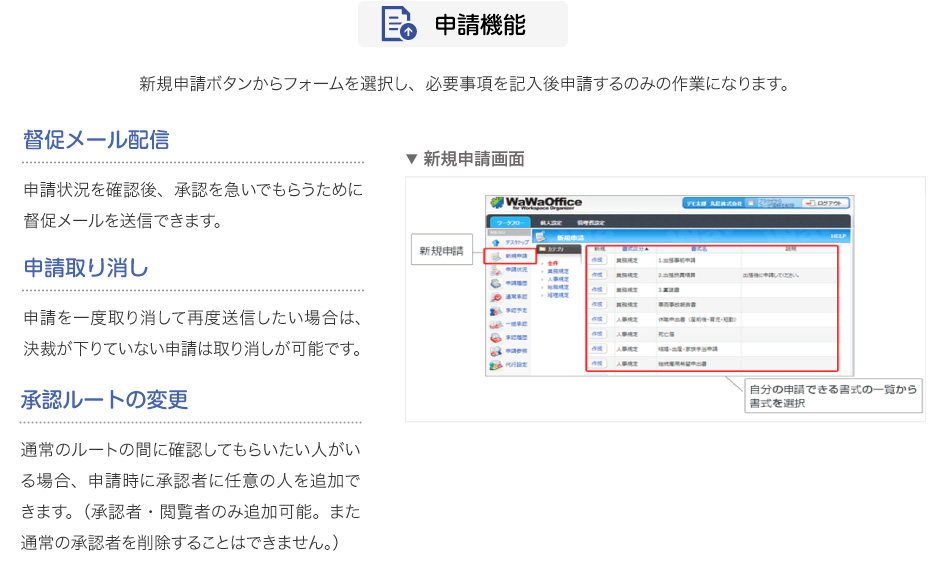Click the 一括承認 sidebar icon
Viewport: 931px width, 580px height.
click(x=496, y=325)
